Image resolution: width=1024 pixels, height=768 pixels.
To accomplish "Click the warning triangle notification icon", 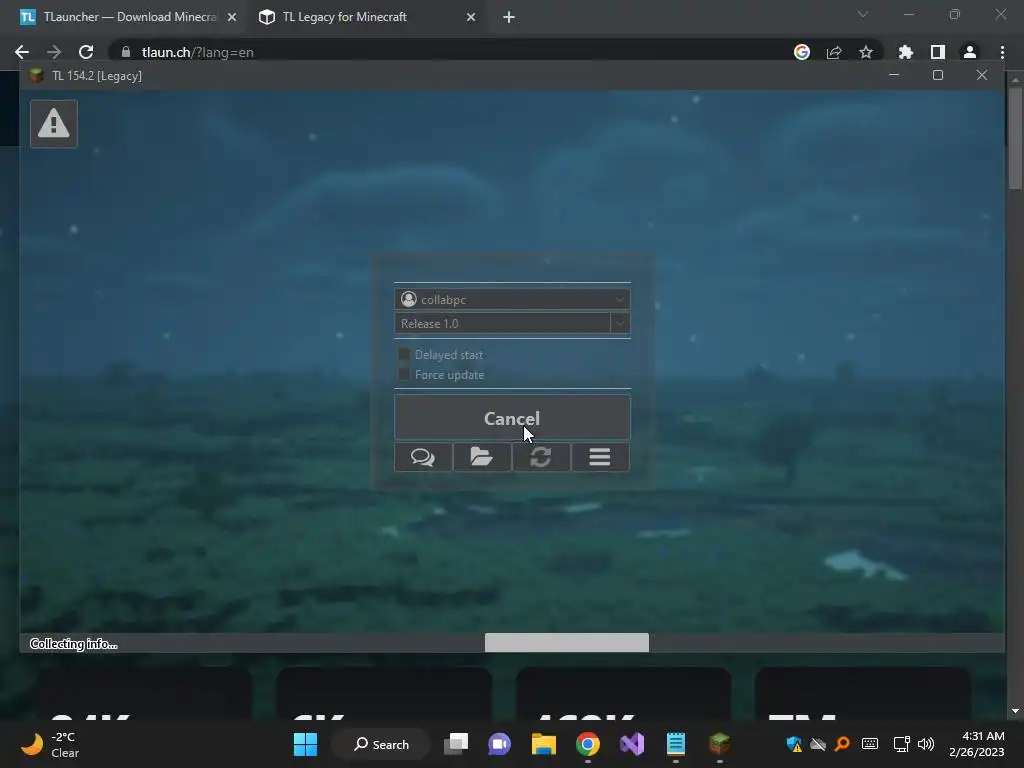I will [x=54, y=123].
